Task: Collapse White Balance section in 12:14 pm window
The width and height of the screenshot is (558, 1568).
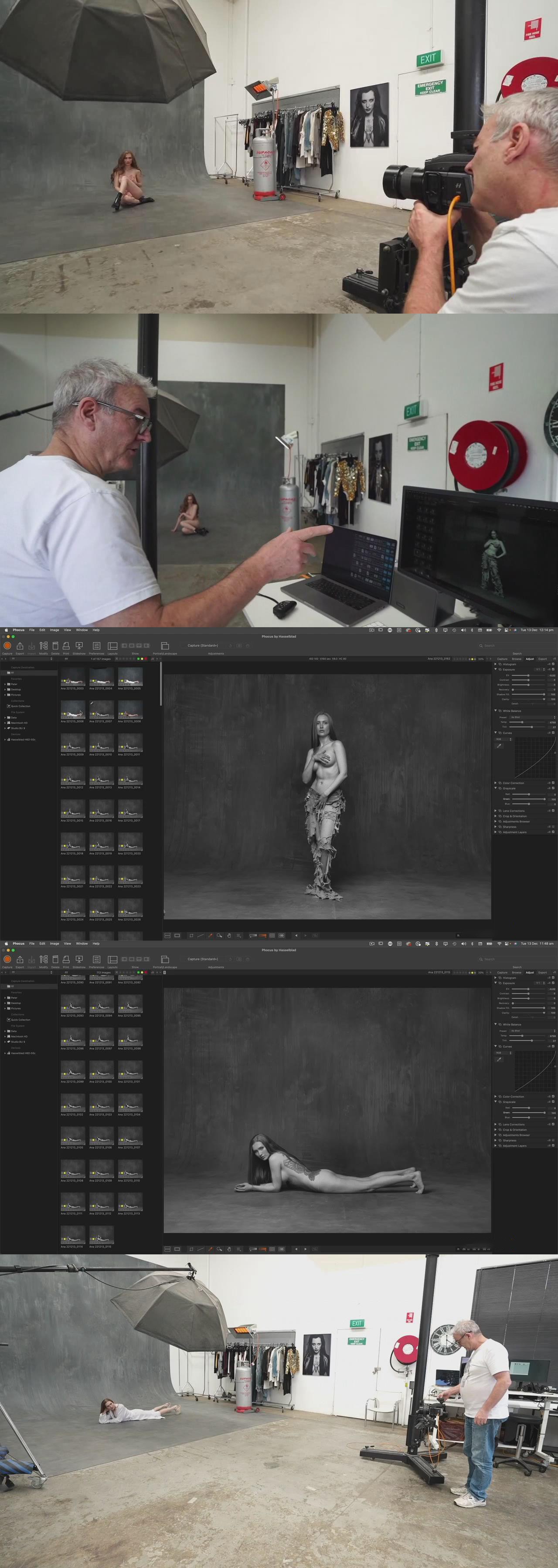Action: pos(495,710)
